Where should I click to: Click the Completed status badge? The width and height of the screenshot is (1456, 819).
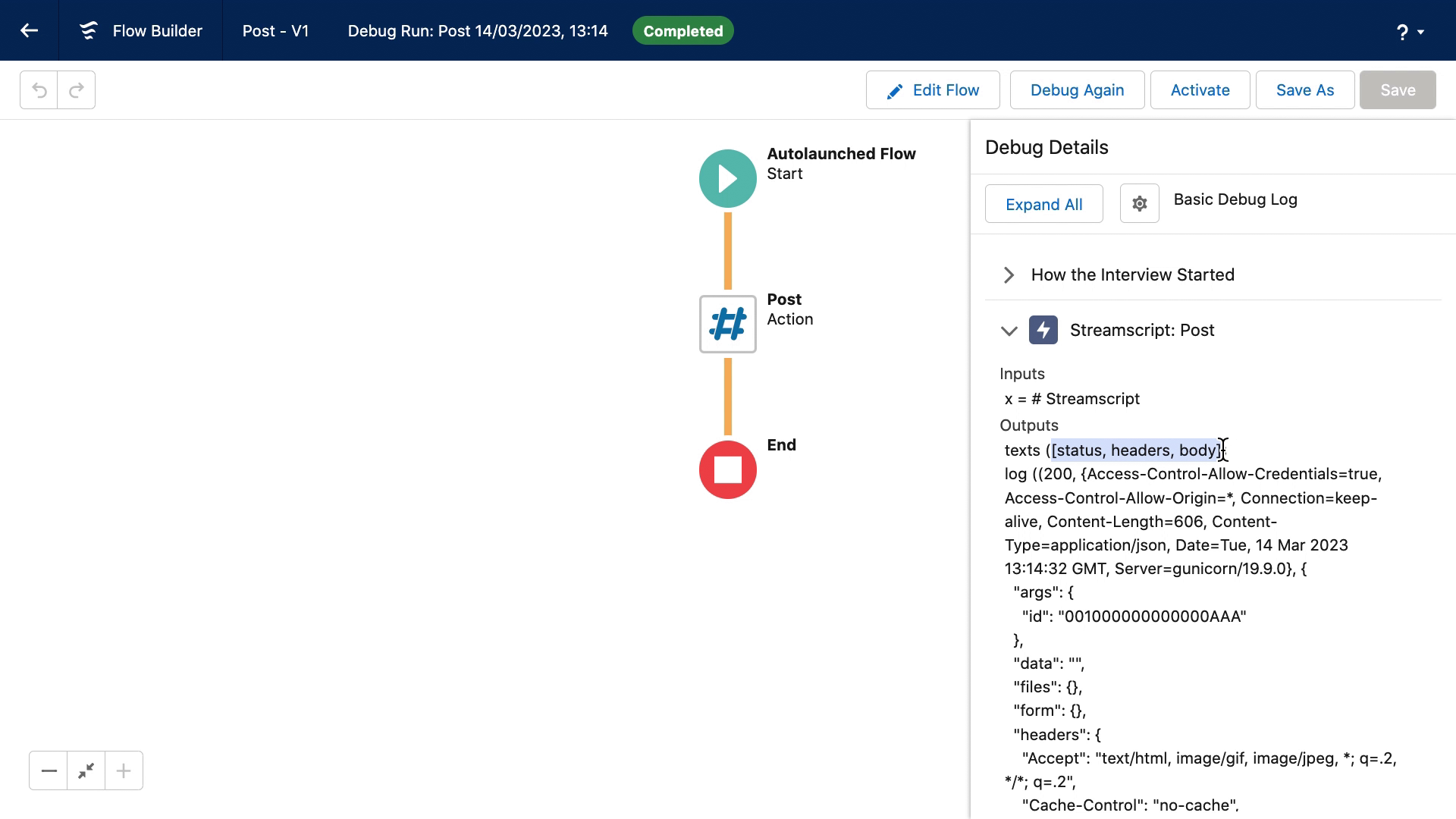(682, 31)
